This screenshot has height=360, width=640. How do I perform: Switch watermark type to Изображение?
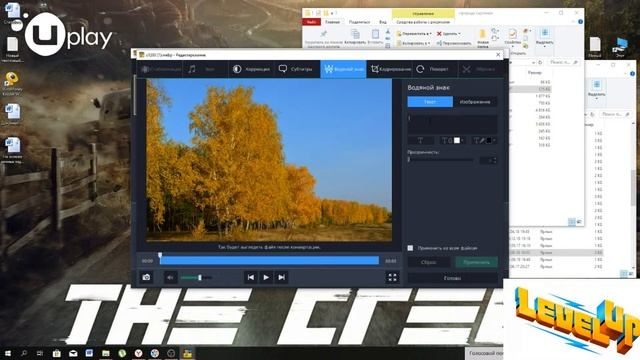pyautogui.click(x=475, y=102)
